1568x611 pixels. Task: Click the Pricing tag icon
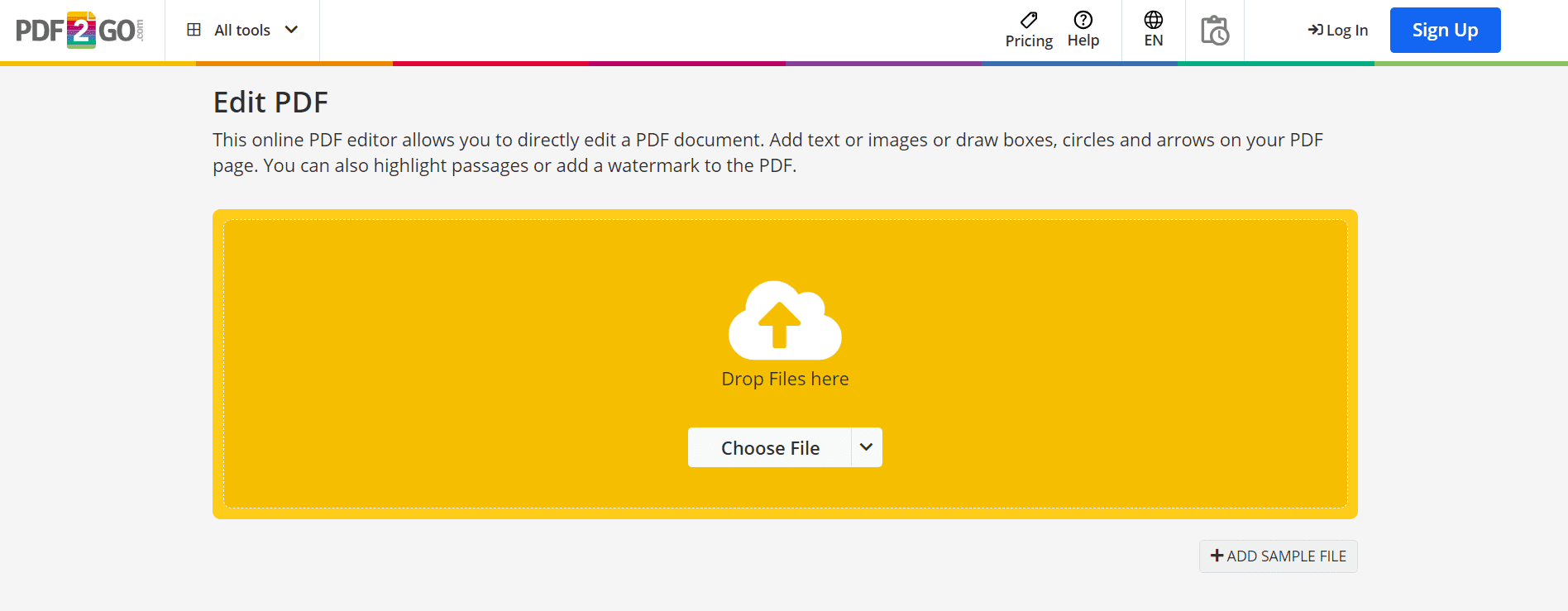[1029, 20]
